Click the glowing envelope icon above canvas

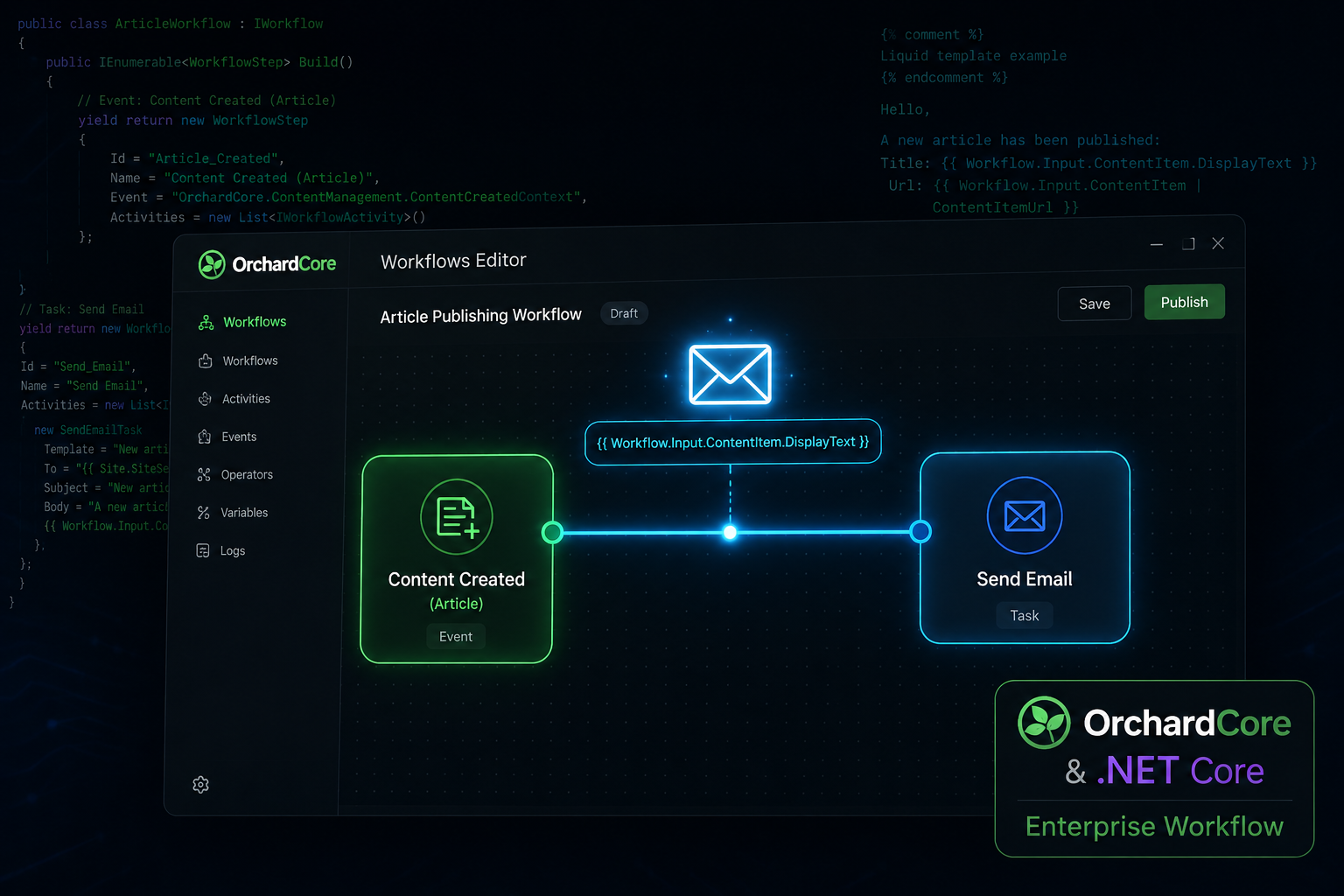730,374
